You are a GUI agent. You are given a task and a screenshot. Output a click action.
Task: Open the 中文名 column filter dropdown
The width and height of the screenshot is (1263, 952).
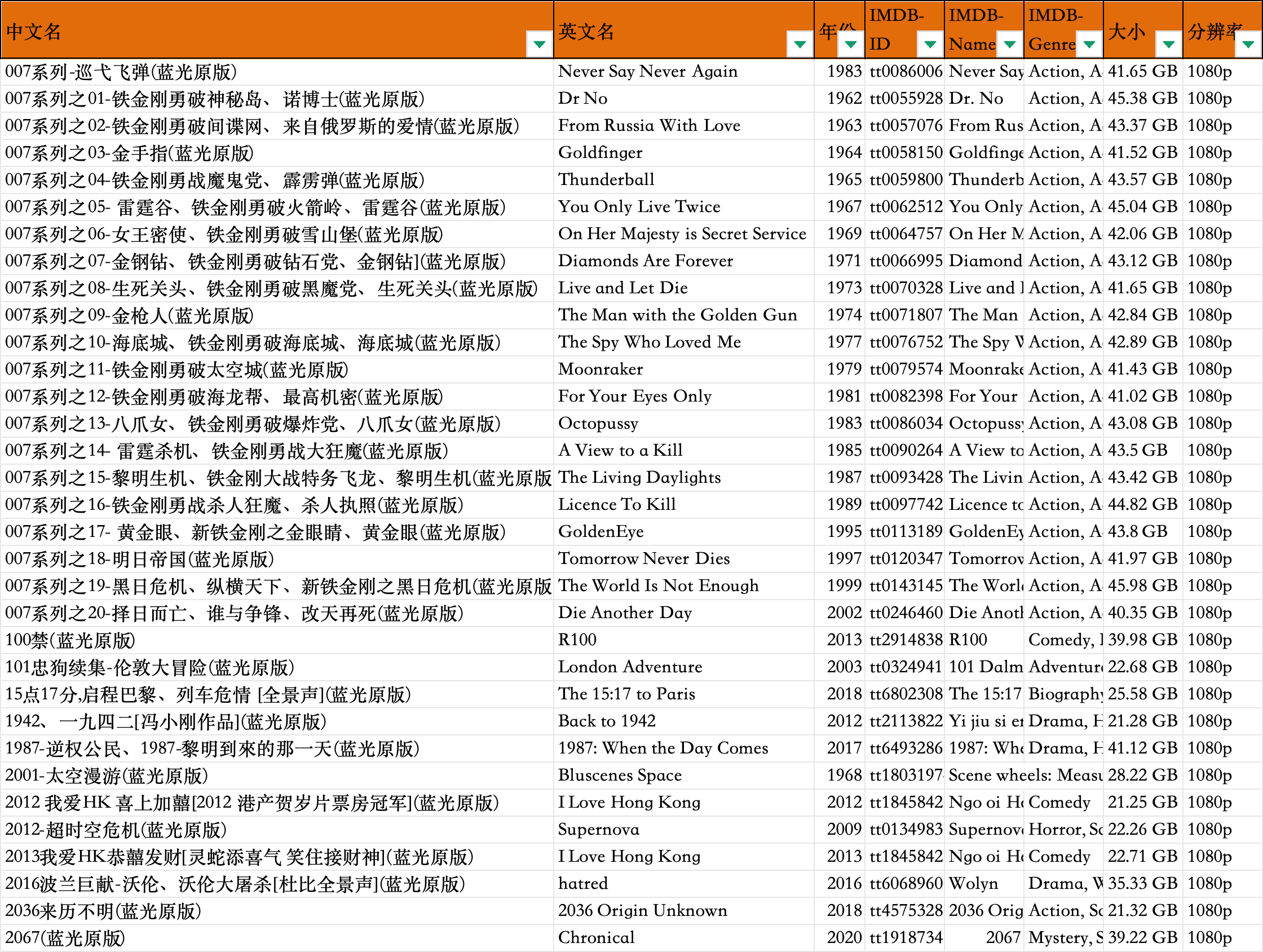tap(538, 44)
